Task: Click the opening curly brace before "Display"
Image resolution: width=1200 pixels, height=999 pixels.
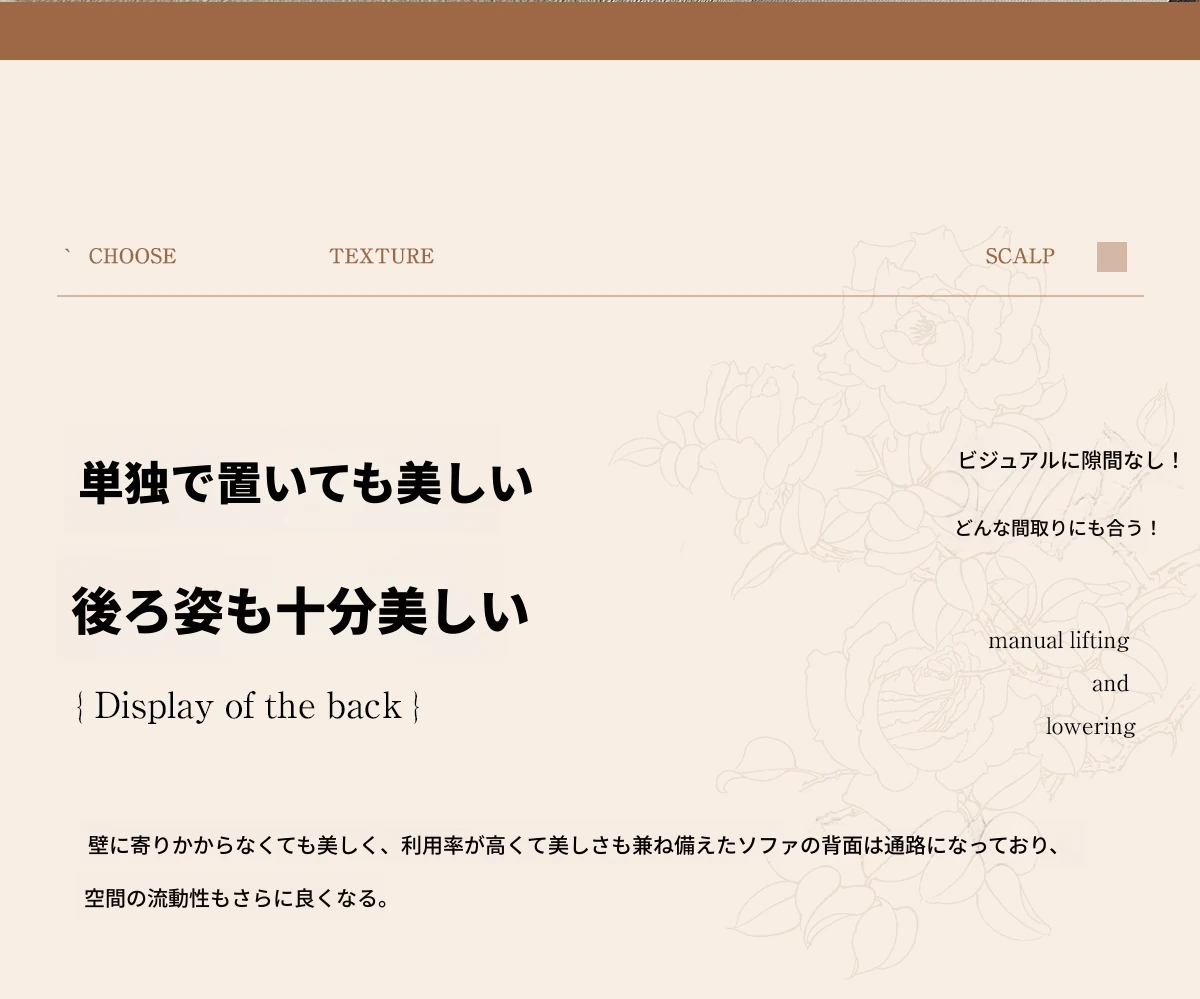Action: coord(80,707)
